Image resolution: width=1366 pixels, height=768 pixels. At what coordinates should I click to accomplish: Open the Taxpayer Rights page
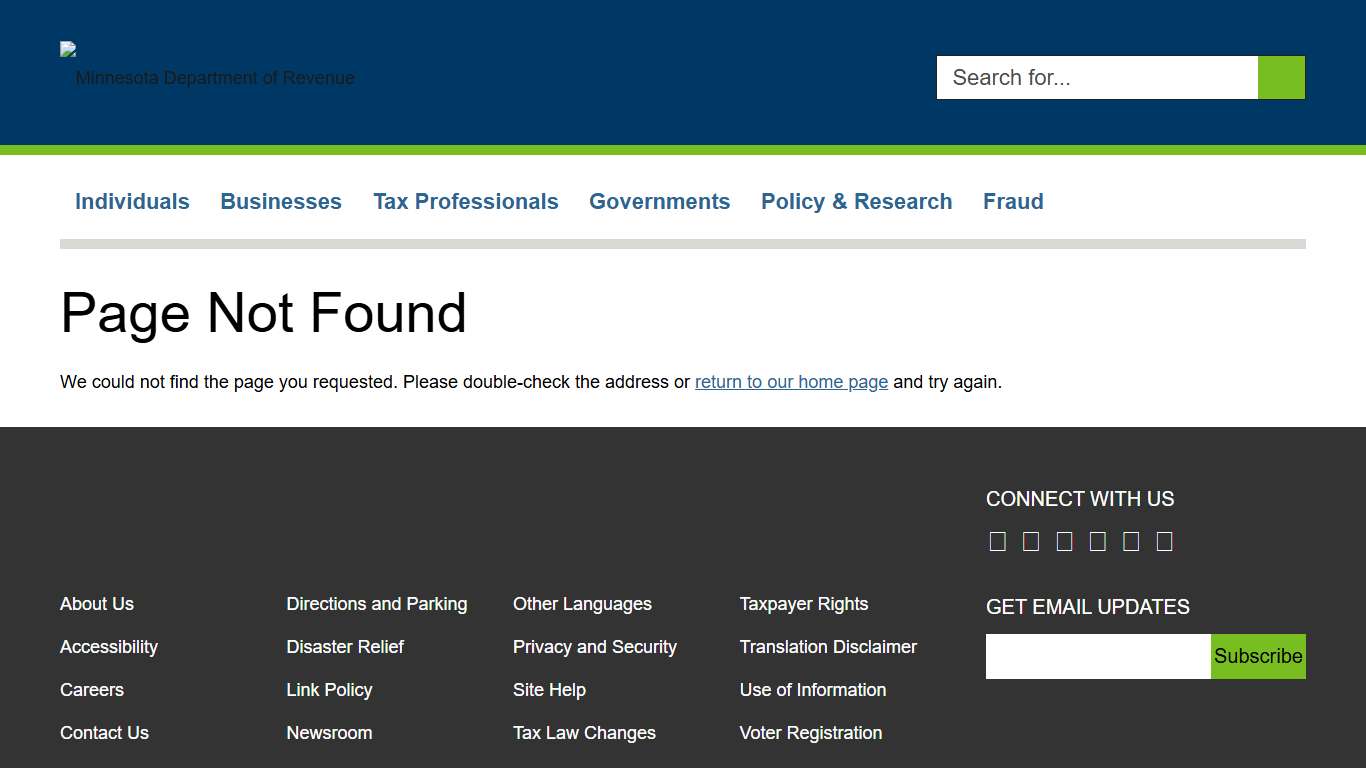804,604
